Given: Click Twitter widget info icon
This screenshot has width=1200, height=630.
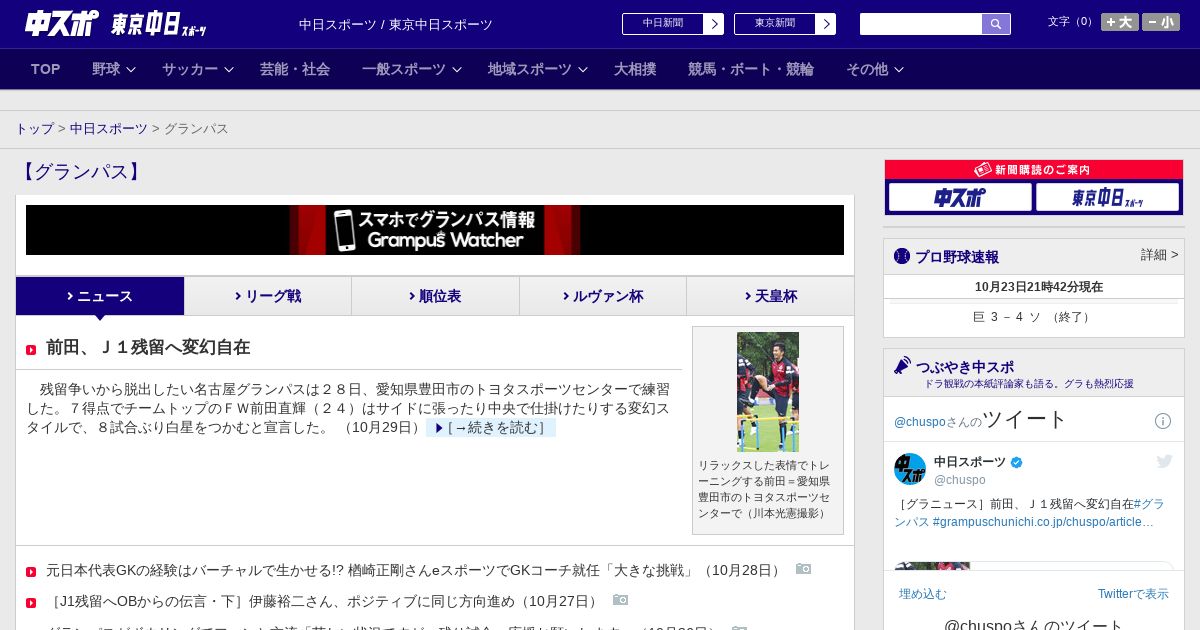Looking at the screenshot, I should pyautogui.click(x=1163, y=421).
